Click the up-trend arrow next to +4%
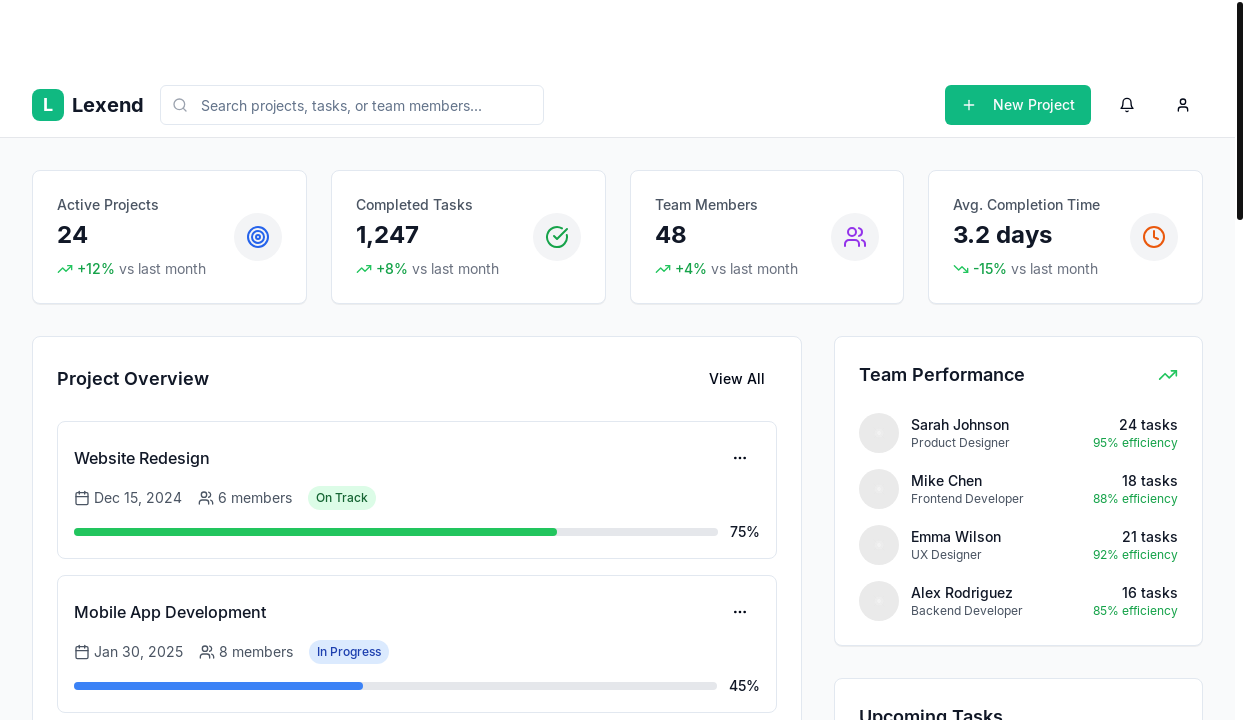This screenshot has width=1245, height=720. [663, 269]
